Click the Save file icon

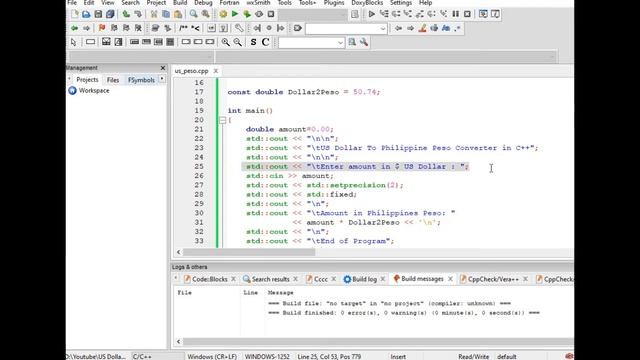click(98, 14)
